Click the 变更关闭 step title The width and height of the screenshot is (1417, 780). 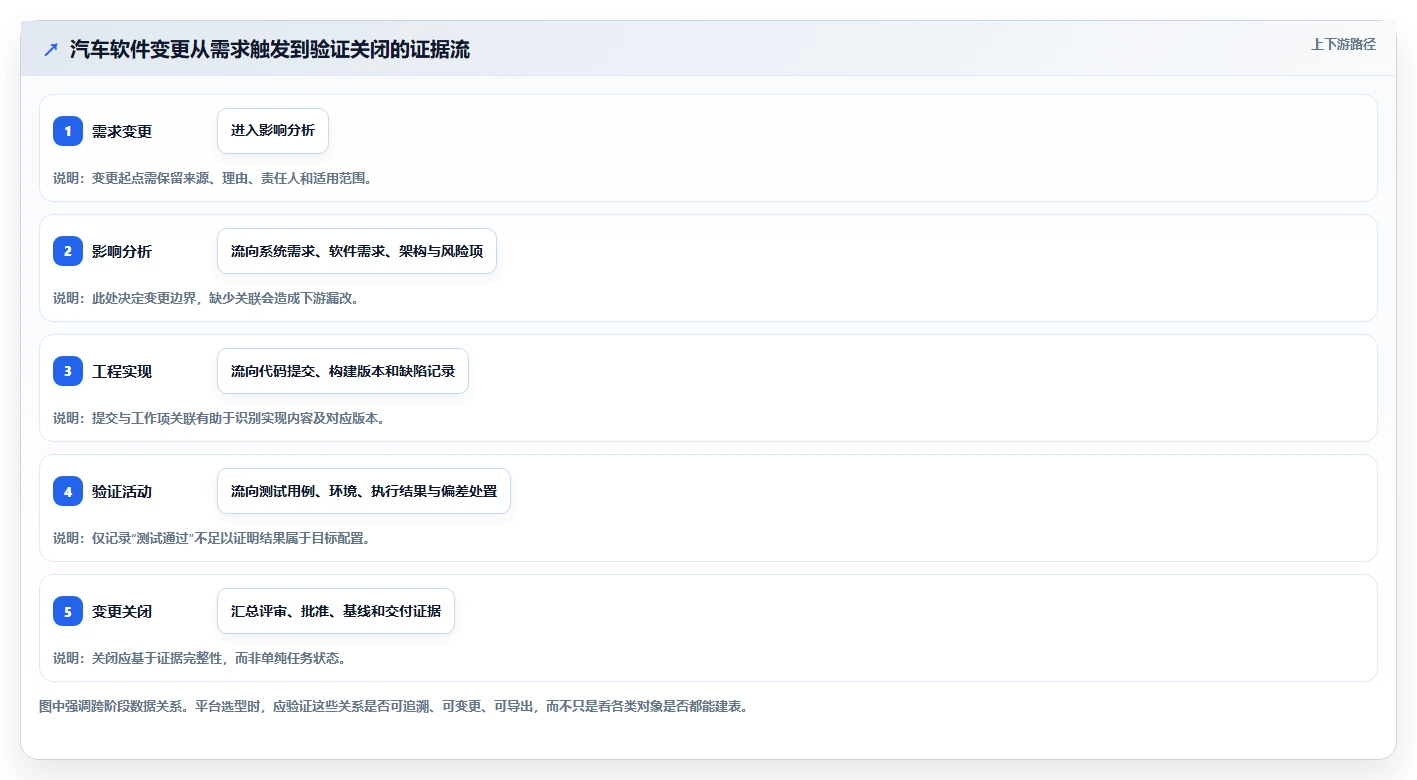[x=122, y=611]
